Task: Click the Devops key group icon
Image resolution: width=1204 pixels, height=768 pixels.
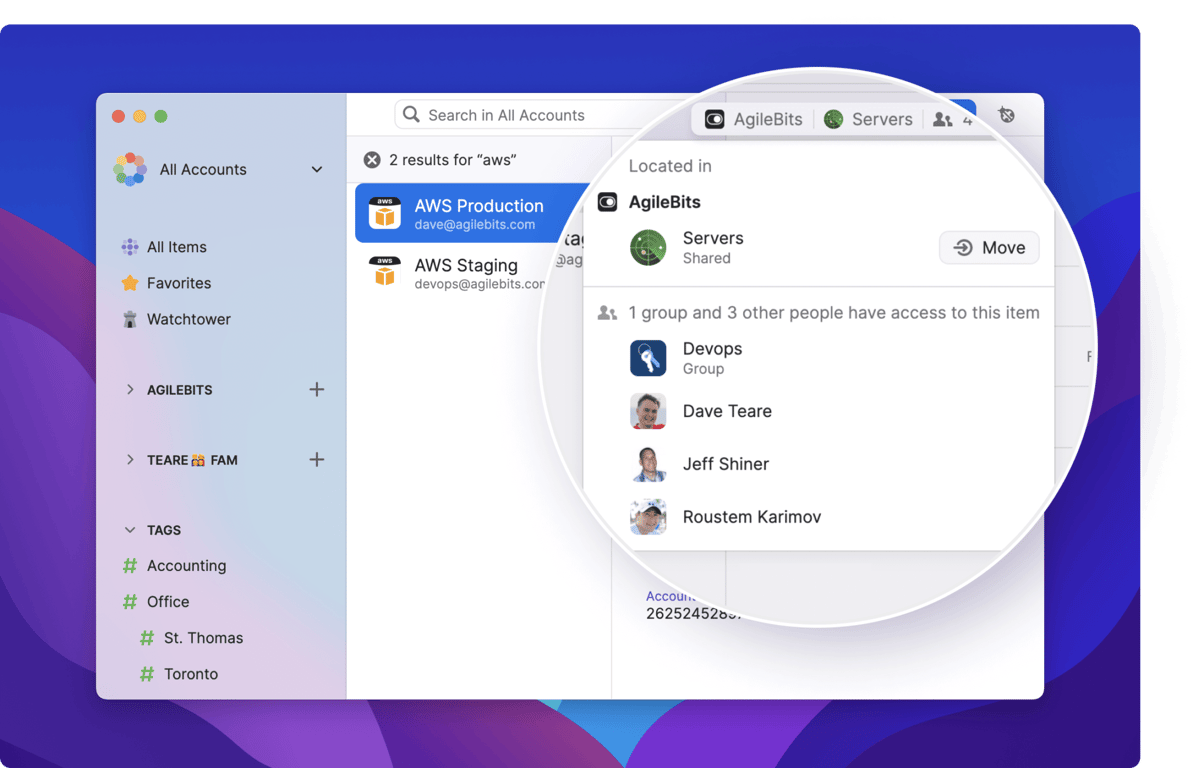Action: pyautogui.click(x=648, y=358)
